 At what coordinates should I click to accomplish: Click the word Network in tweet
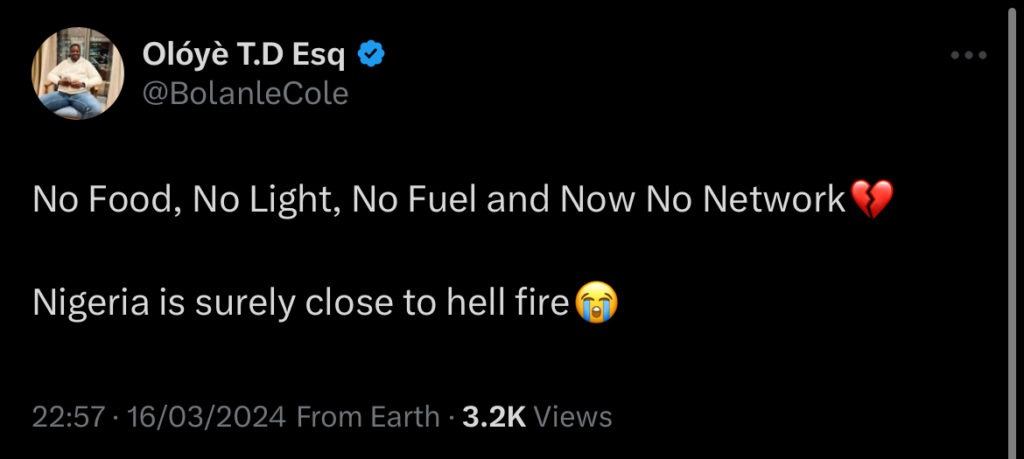[x=775, y=200]
